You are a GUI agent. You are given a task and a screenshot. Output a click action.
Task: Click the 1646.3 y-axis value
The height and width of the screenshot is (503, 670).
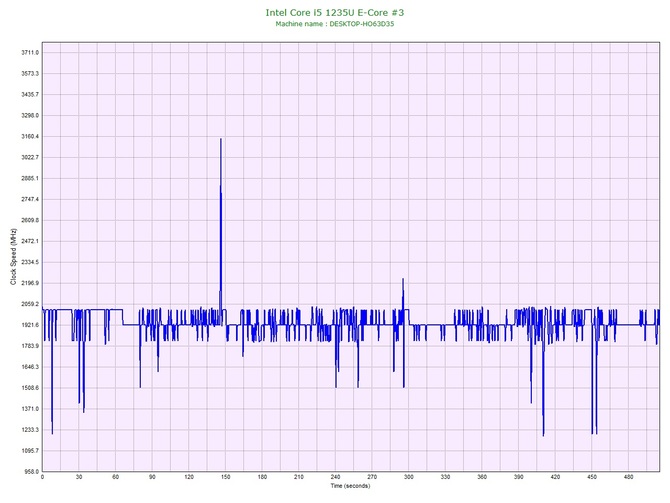pyautogui.click(x=30, y=367)
